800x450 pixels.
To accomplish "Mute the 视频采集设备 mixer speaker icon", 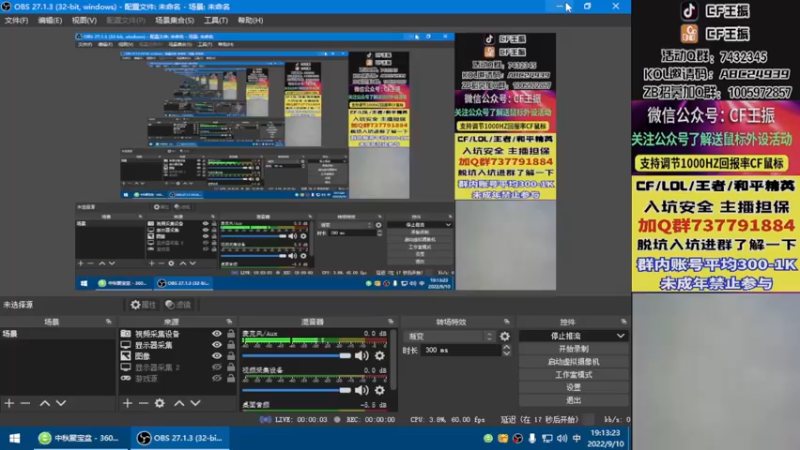I will coord(361,390).
